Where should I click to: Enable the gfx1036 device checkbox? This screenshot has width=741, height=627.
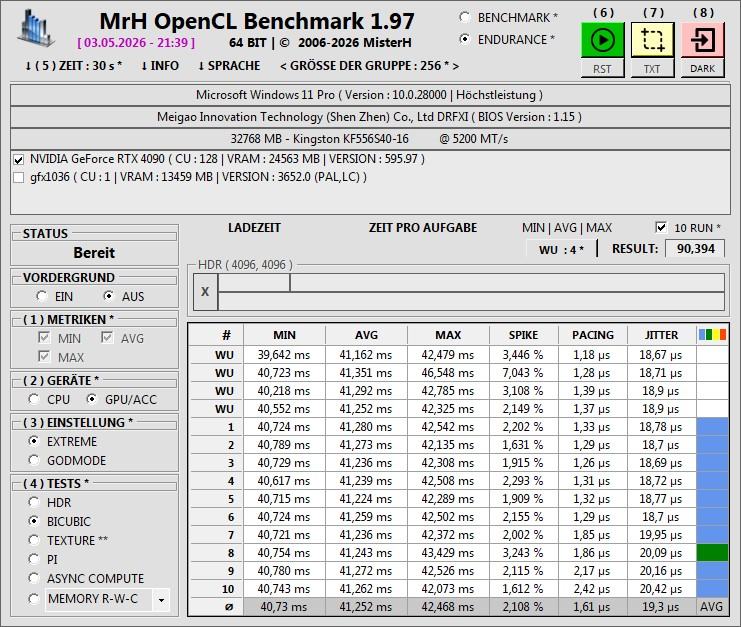click(x=19, y=178)
